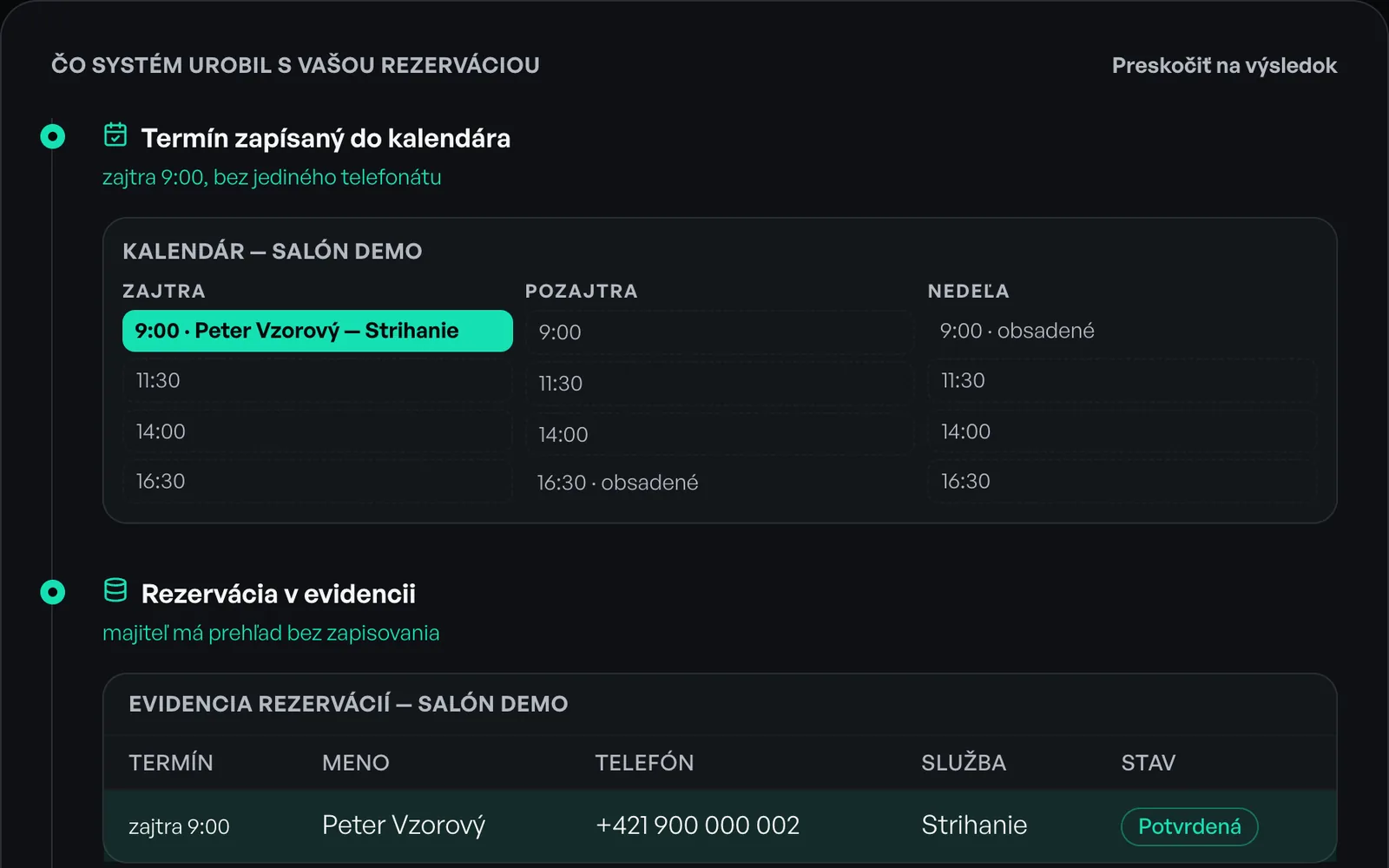The image size is (1389, 868).
Task: Select the 11:30 slot under Zajtra
Action: 318,380
